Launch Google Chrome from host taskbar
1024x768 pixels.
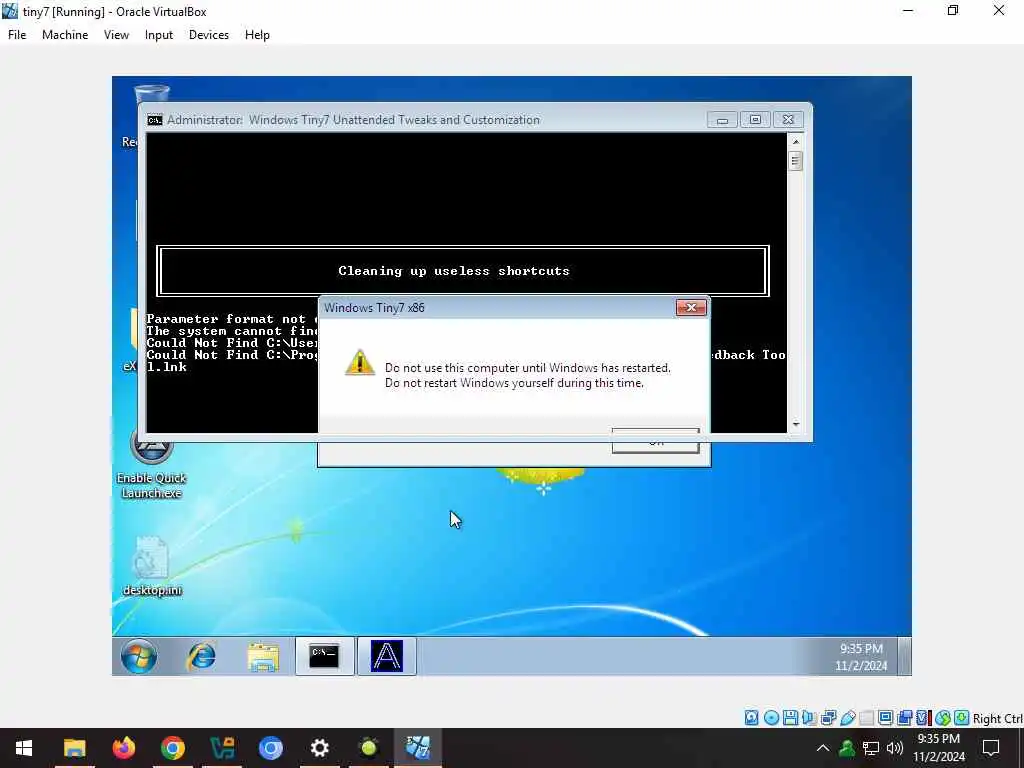pos(172,748)
